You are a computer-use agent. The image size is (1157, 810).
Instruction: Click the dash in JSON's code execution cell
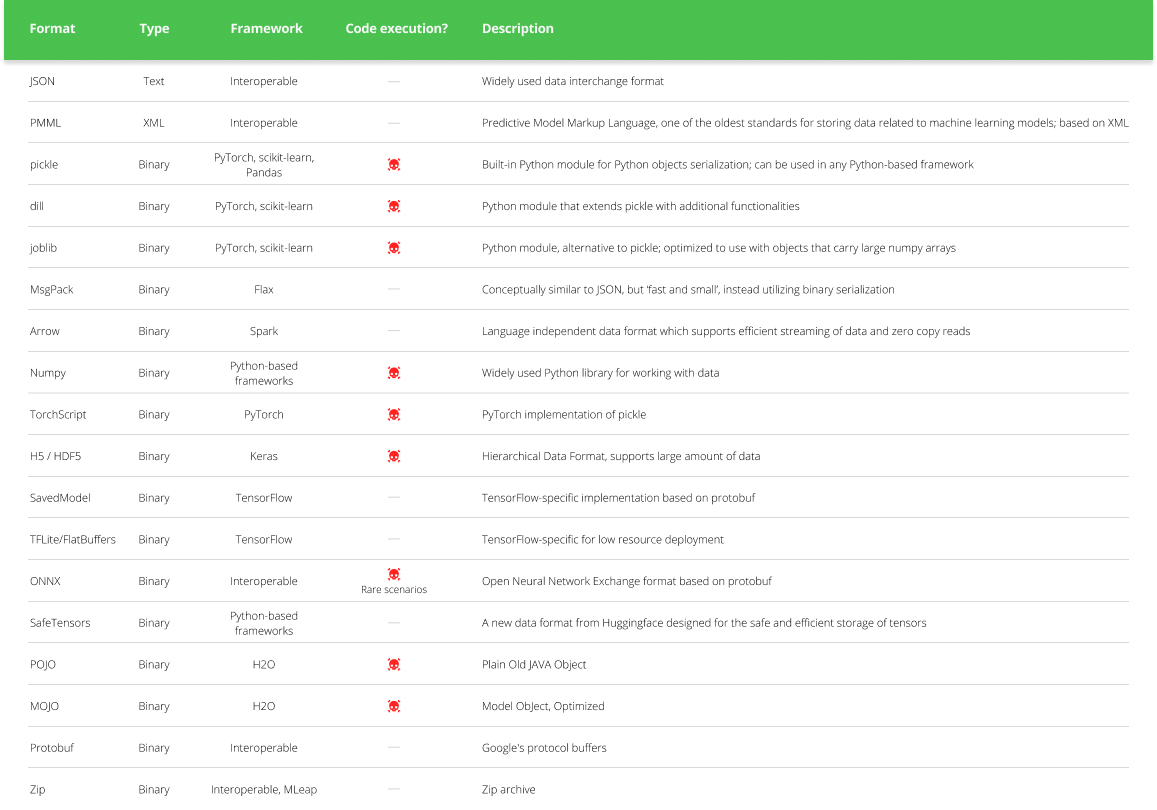click(x=394, y=81)
